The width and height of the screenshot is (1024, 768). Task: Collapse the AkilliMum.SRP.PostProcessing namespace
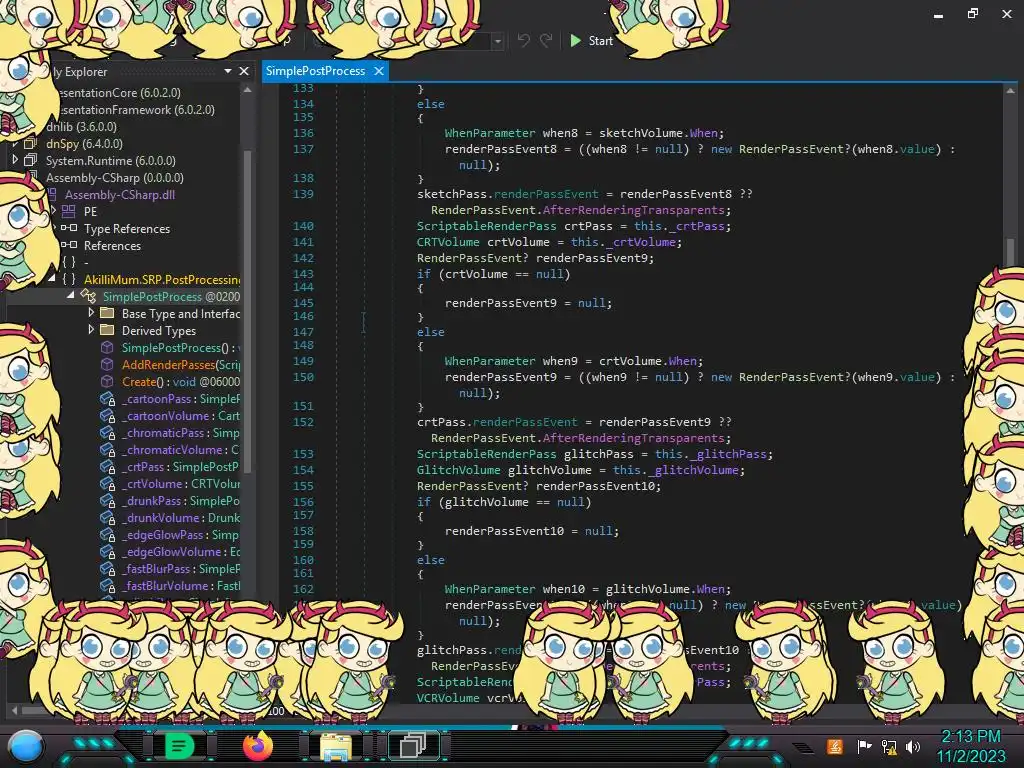click(52, 279)
